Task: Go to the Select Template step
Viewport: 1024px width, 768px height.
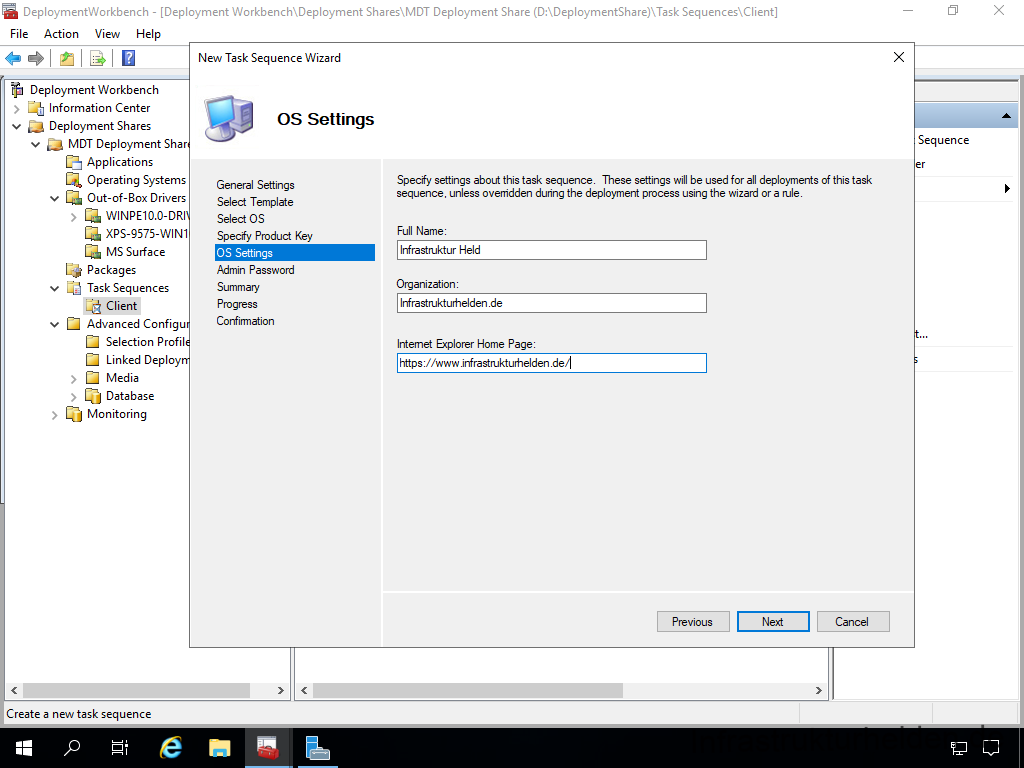Action: point(255,202)
